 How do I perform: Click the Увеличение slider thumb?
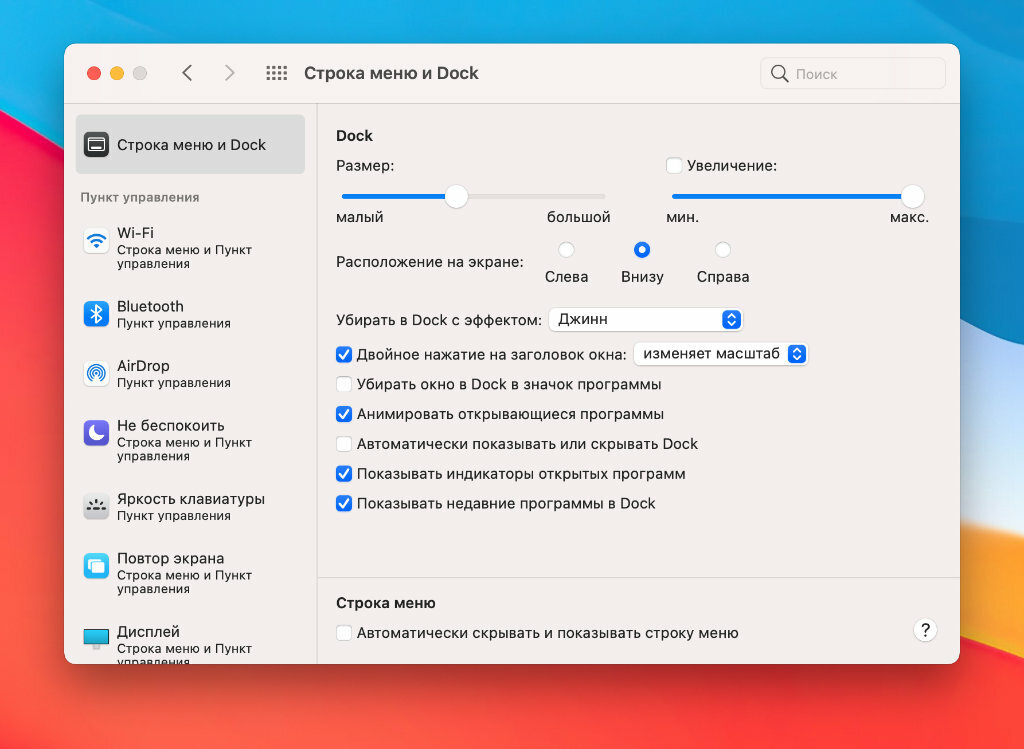click(x=912, y=196)
